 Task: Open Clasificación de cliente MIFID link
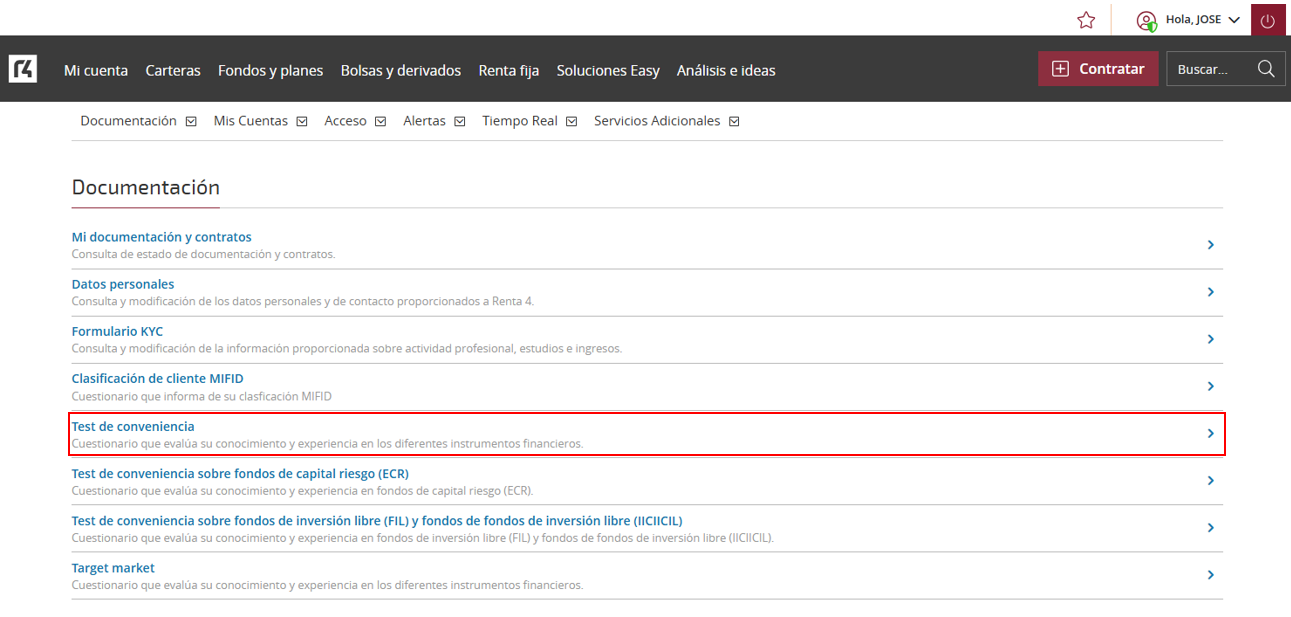158,378
